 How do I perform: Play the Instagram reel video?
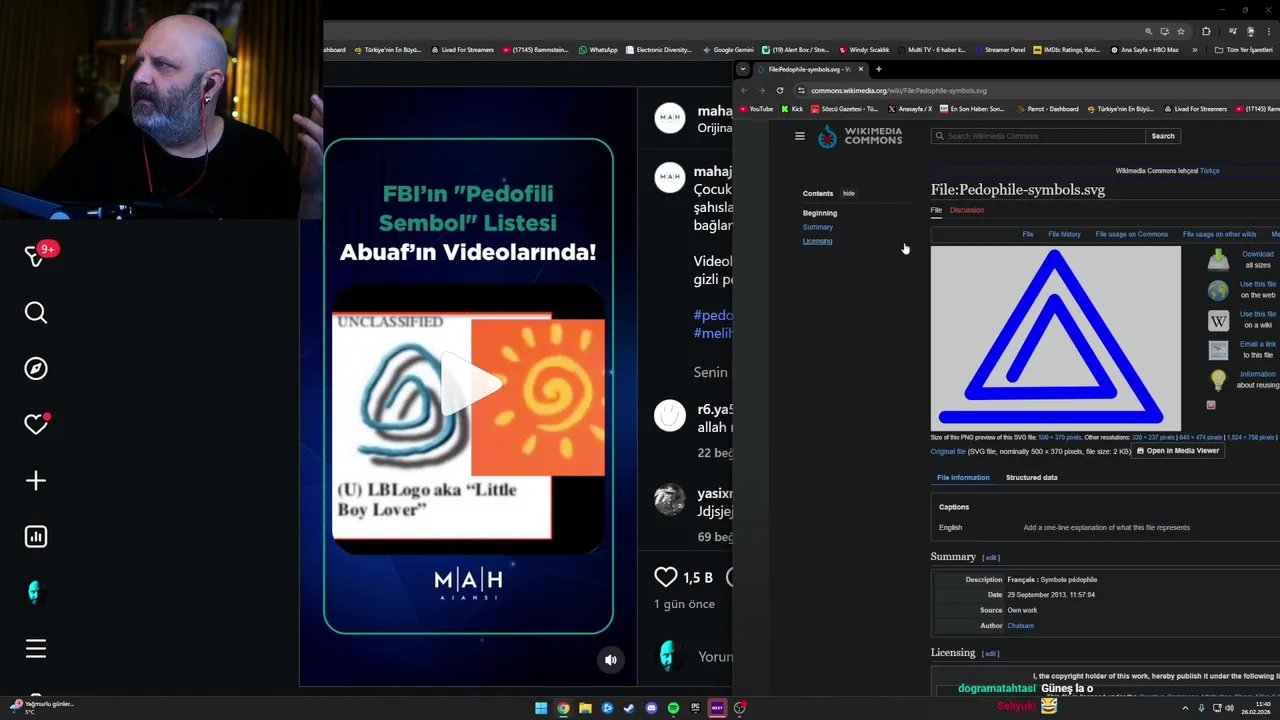coord(468,386)
